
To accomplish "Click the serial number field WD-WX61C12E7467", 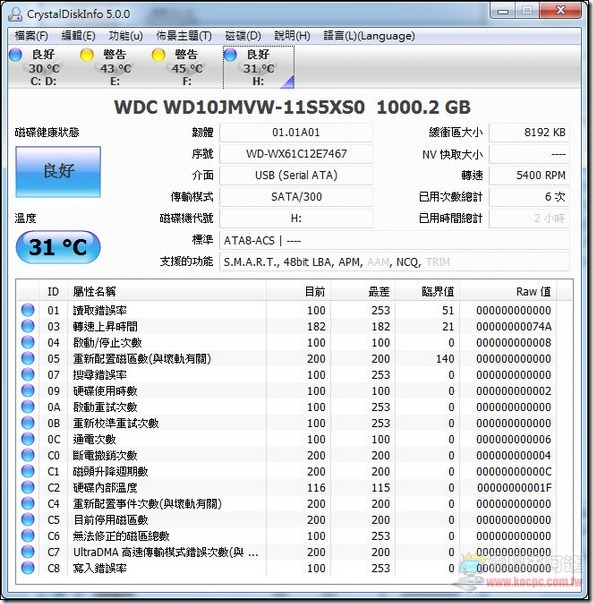I will [296, 154].
